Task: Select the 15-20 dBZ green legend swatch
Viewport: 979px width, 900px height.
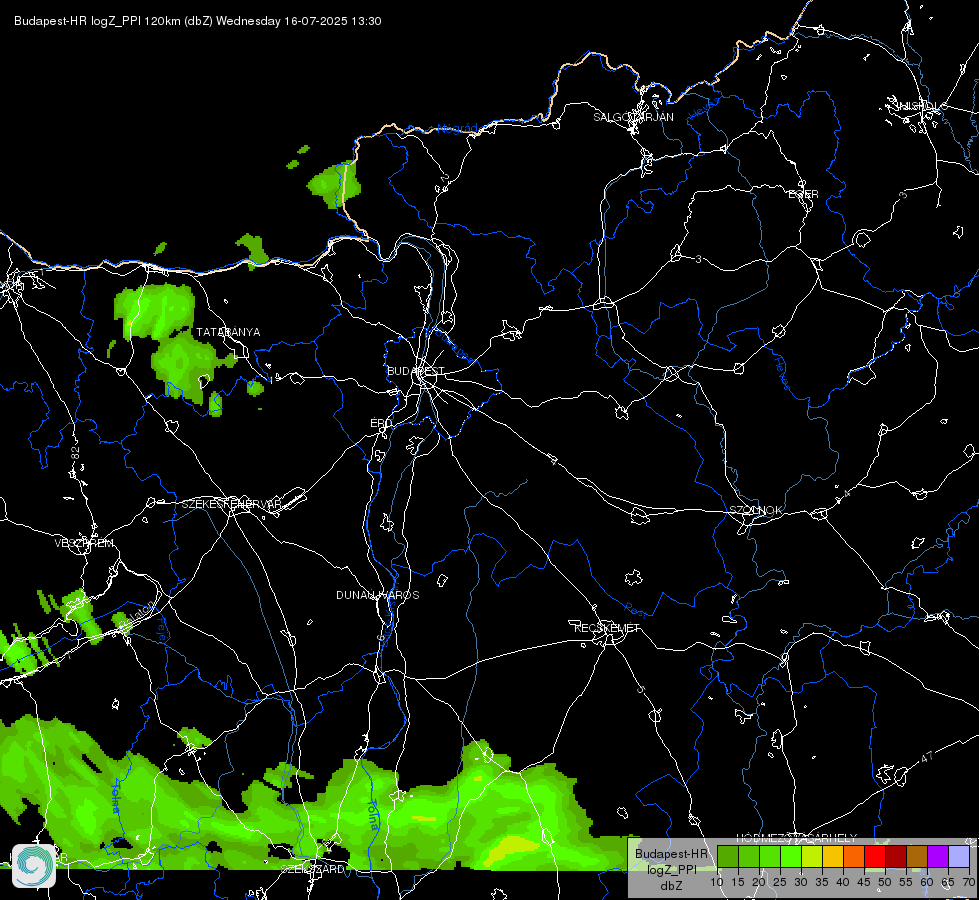Action: click(x=749, y=856)
